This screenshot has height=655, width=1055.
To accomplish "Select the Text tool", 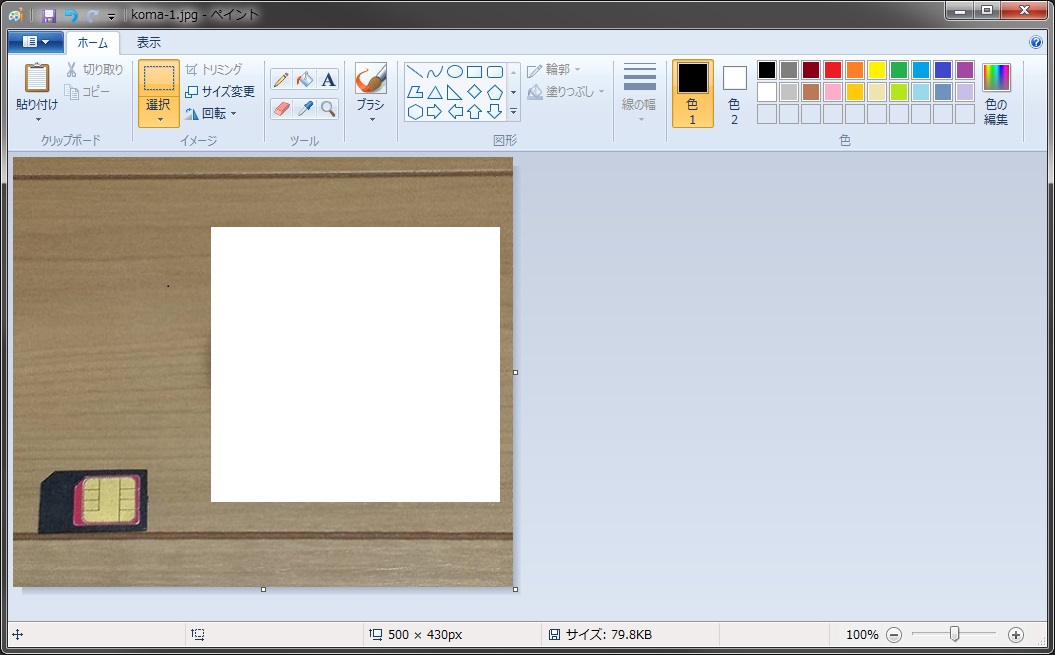I will pyautogui.click(x=328, y=80).
